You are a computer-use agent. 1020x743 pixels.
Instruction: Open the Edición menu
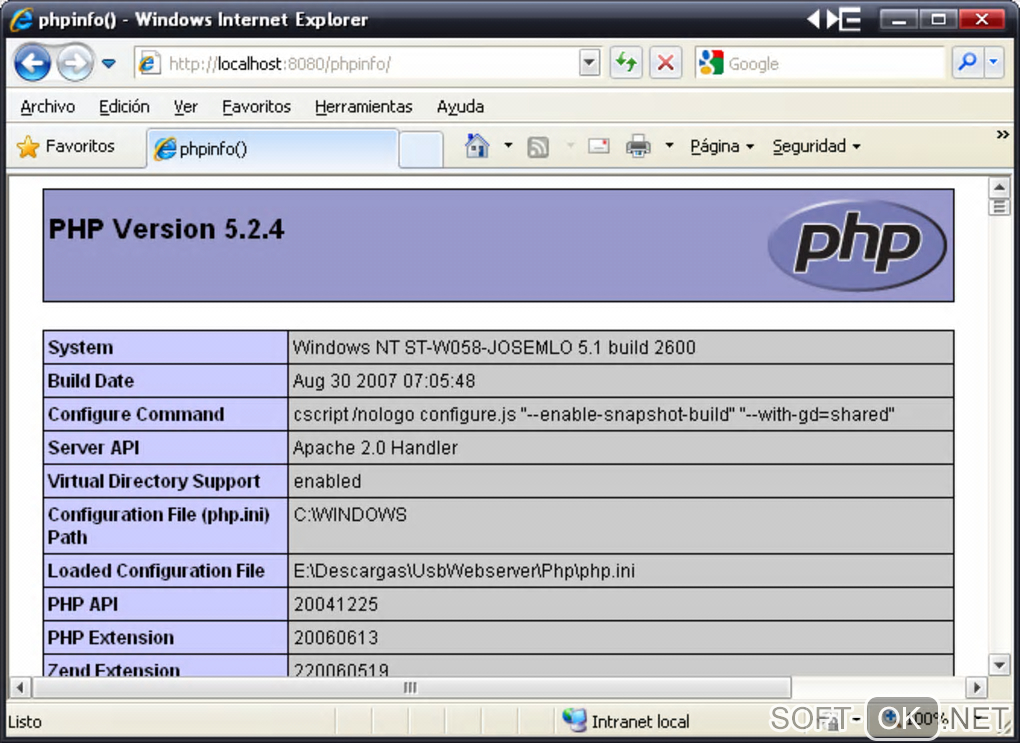124,107
